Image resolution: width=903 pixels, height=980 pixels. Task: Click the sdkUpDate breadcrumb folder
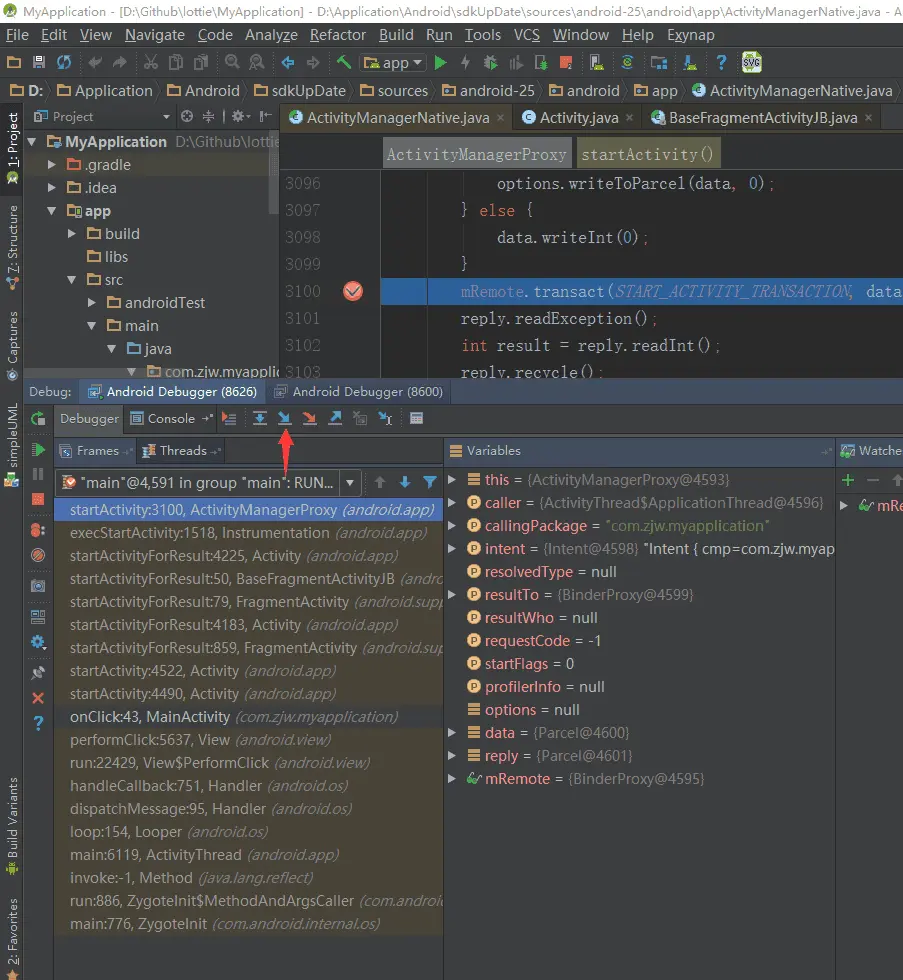pos(299,91)
